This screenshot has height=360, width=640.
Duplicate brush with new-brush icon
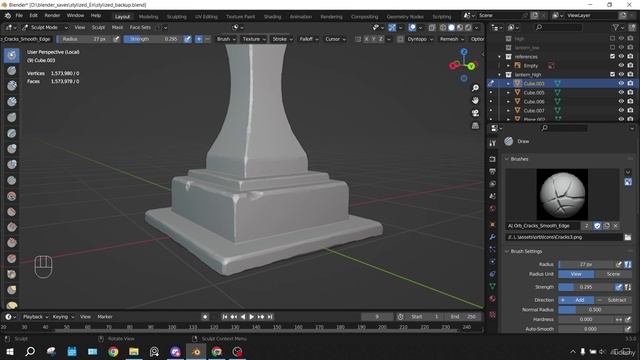607,226
